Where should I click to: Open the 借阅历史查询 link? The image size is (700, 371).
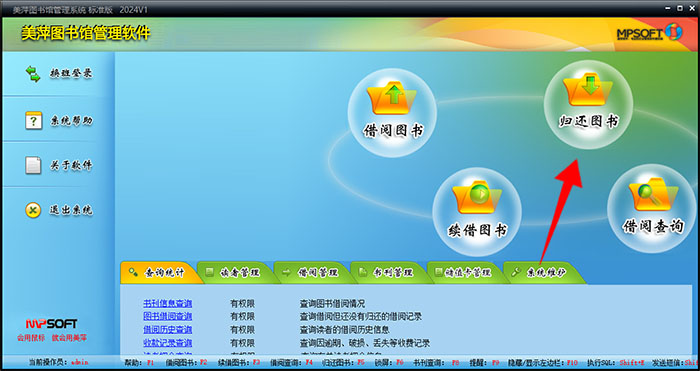tap(167, 330)
